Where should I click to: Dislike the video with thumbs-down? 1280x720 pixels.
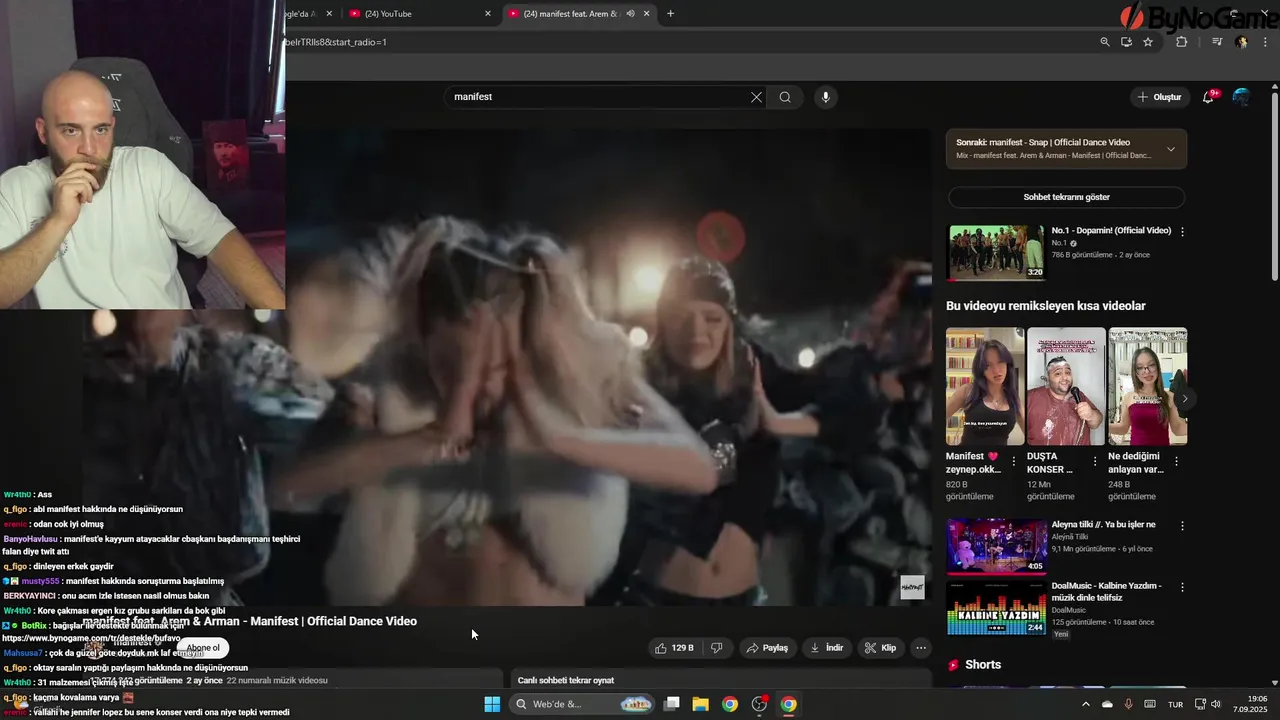pyautogui.click(x=717, y=648)
